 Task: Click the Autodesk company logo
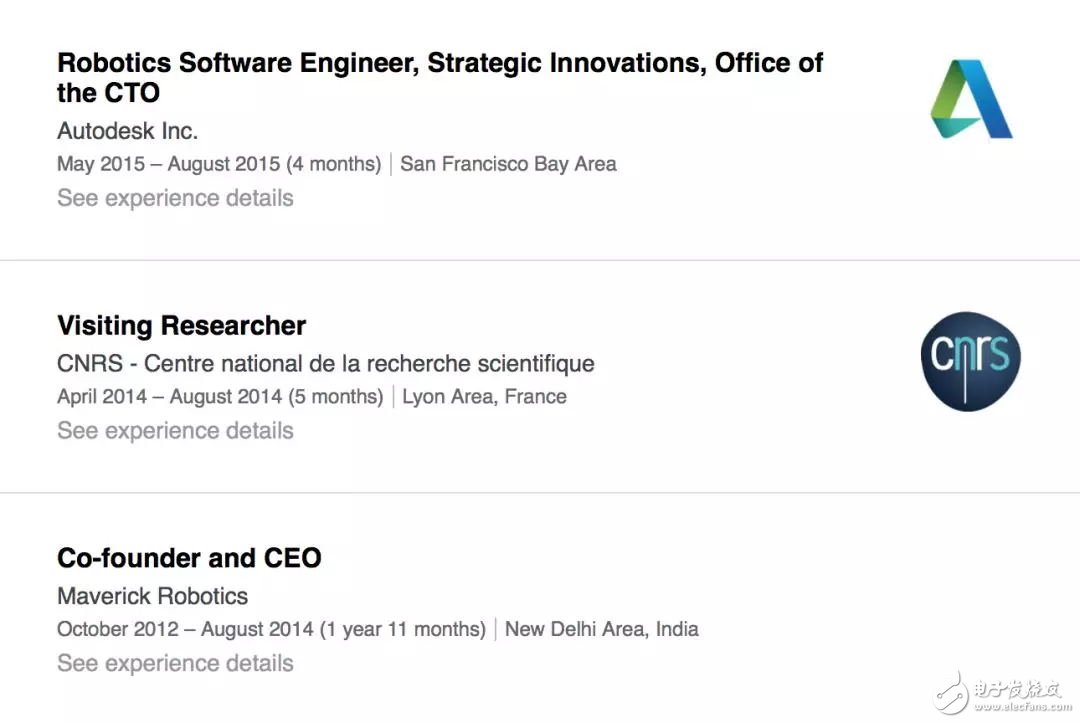click(x=971, y=98)
